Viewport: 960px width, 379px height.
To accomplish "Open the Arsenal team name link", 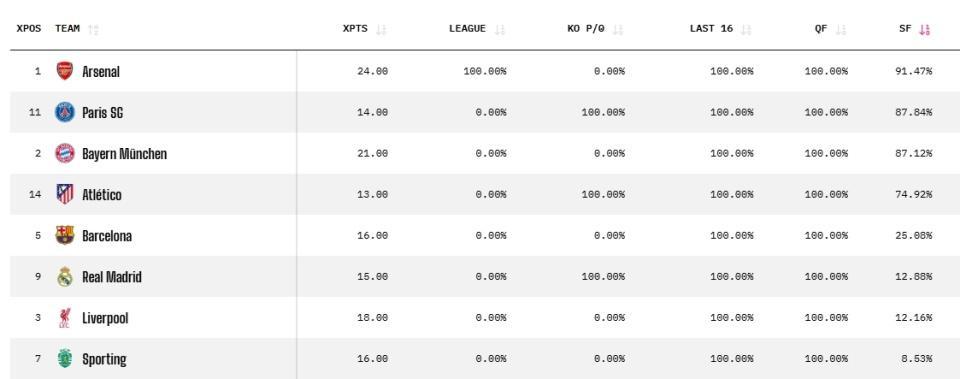I will click(101, 72).
